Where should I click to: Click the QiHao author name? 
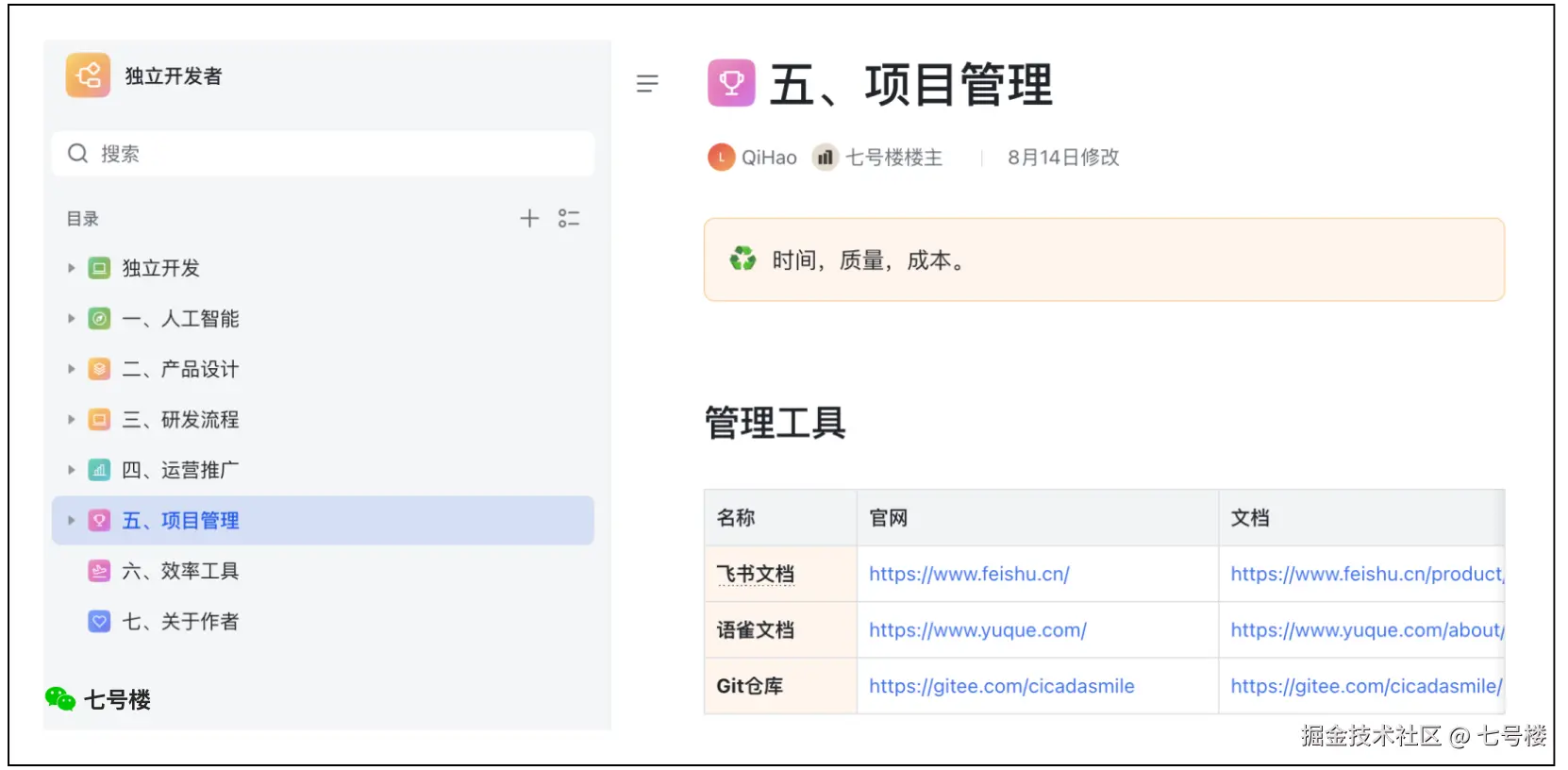click(x=769, y=158)
